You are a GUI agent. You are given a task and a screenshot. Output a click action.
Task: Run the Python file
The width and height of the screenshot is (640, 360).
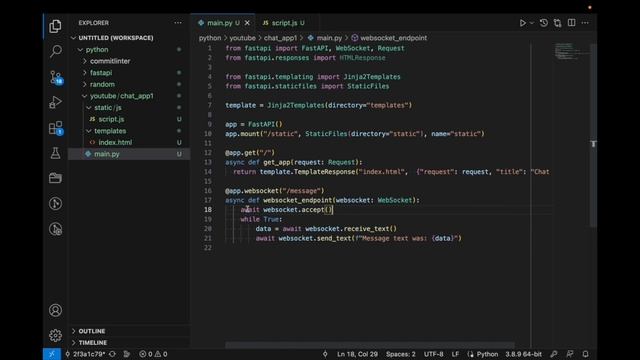[x=522, y=23]
